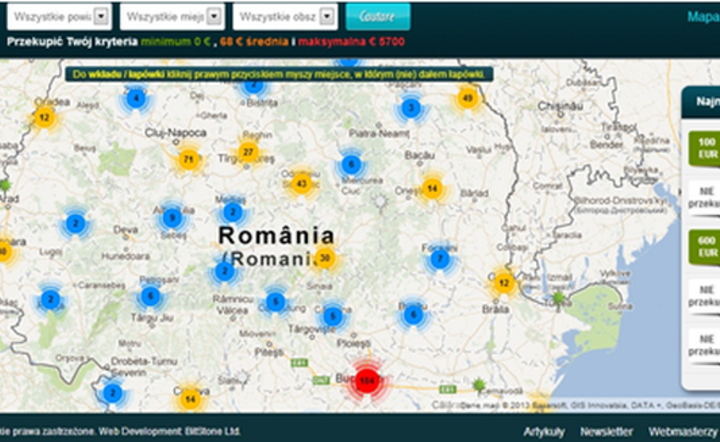Image resolution: width=720 pixels, height=442 pixels.
Task: Select the 6 cluster near Miercurea Ciuc
Action: [x=351, y=165]
